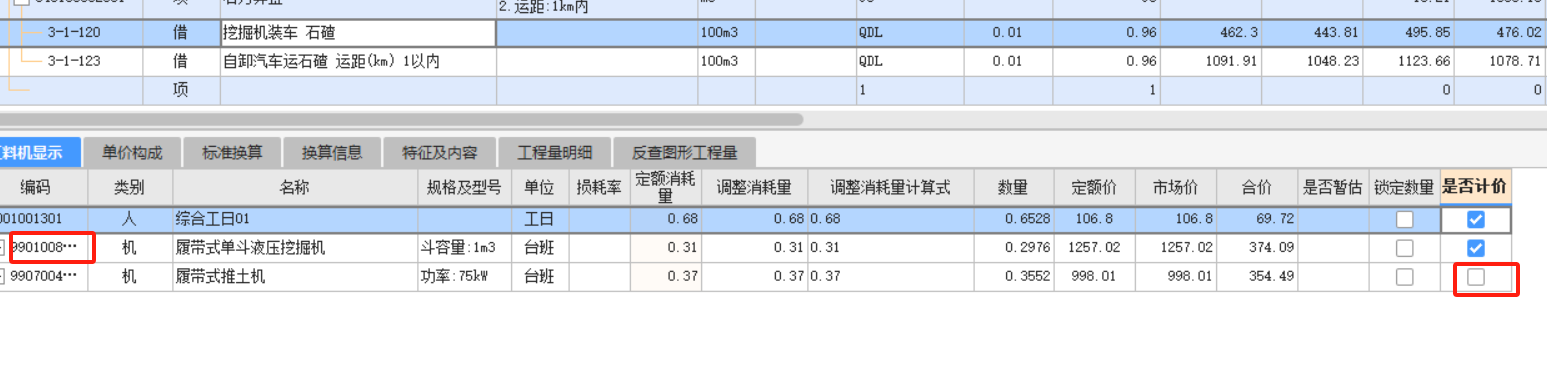Screen dimensions: 1547x376
Task: Switch to the 工程量明细 tab
Action: (554, 153)
